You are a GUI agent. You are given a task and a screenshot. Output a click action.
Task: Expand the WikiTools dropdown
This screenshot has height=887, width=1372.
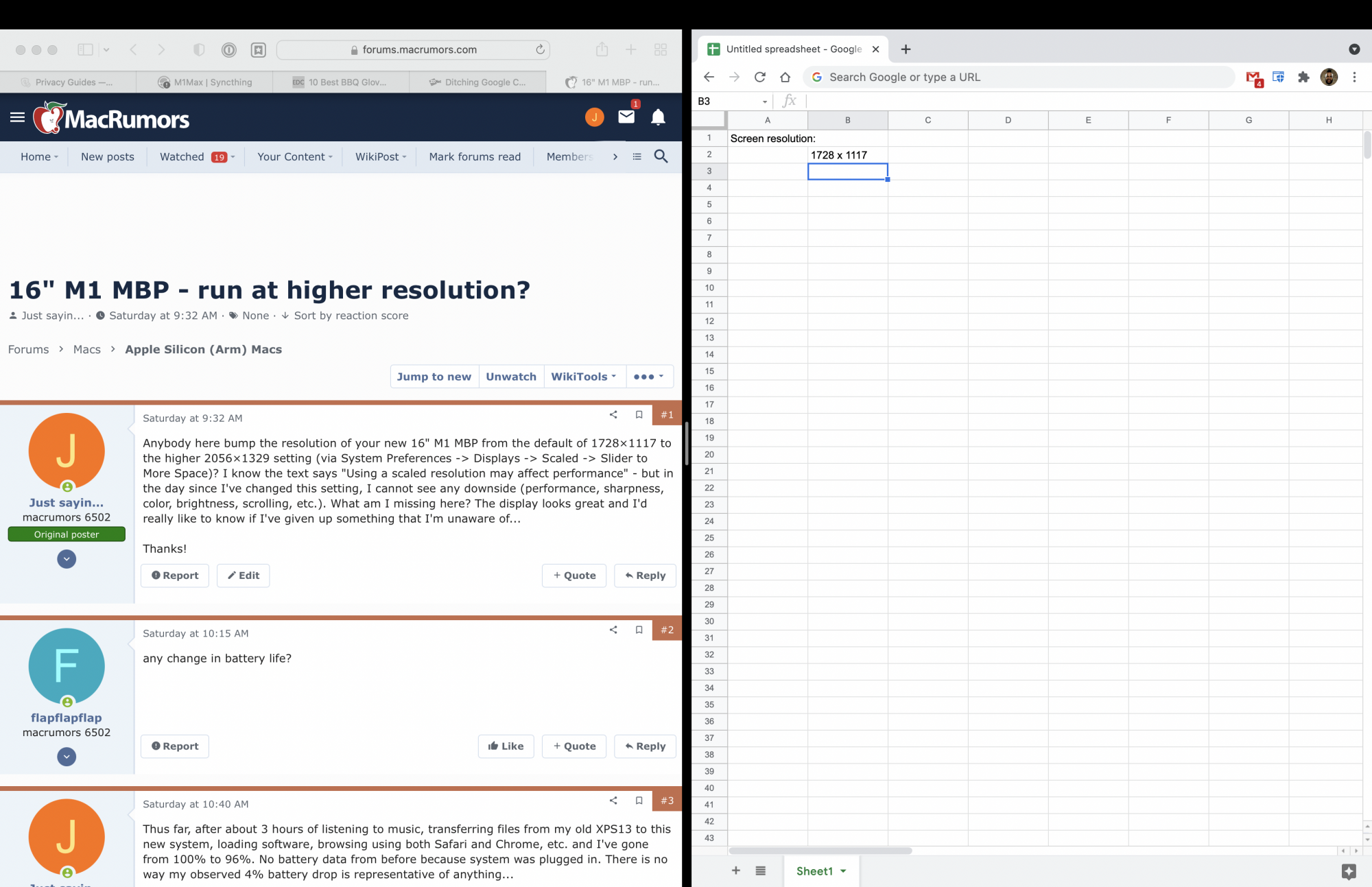[x=583, y=377]
